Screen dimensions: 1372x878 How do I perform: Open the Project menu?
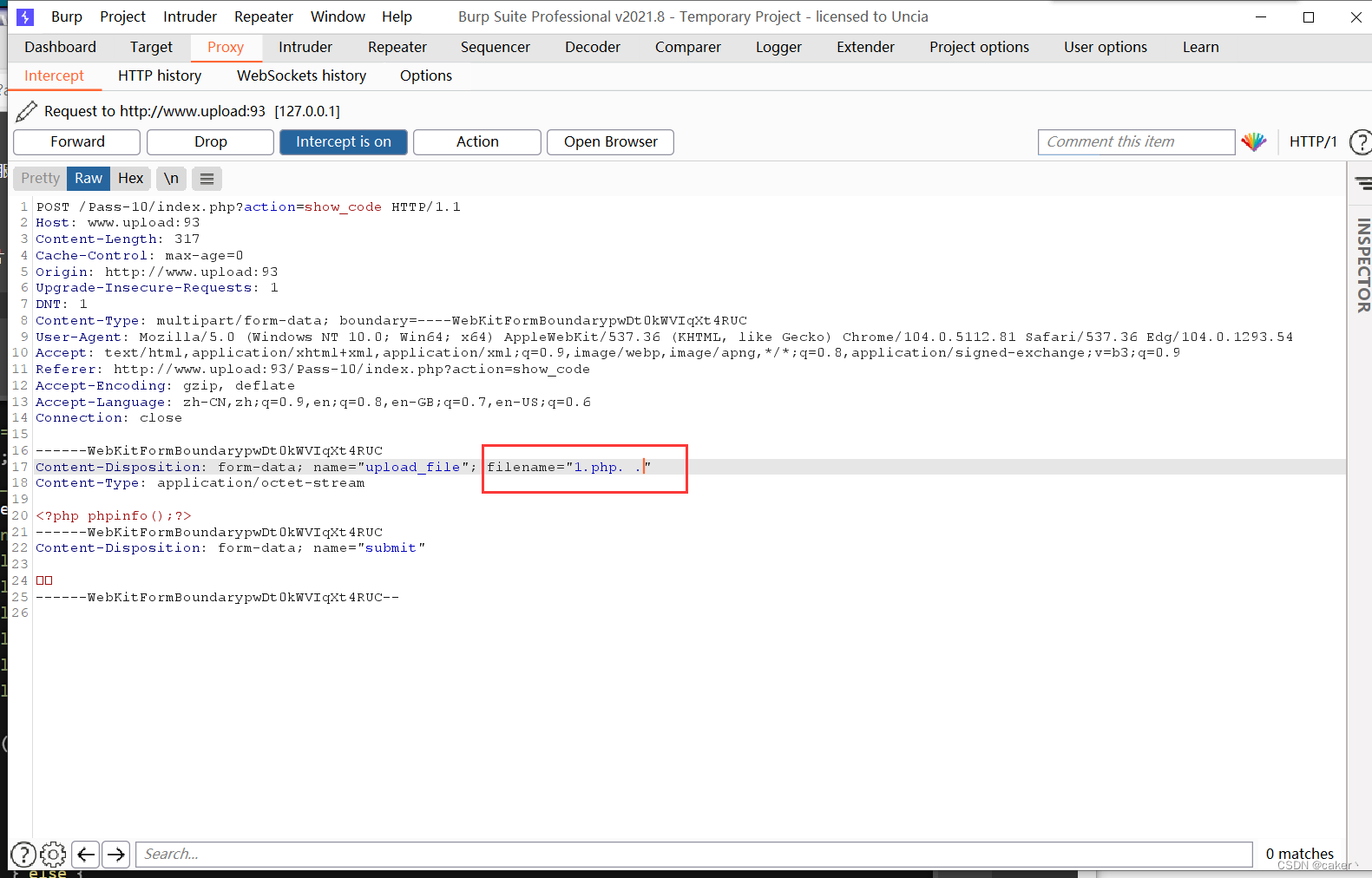pos(123,16)
